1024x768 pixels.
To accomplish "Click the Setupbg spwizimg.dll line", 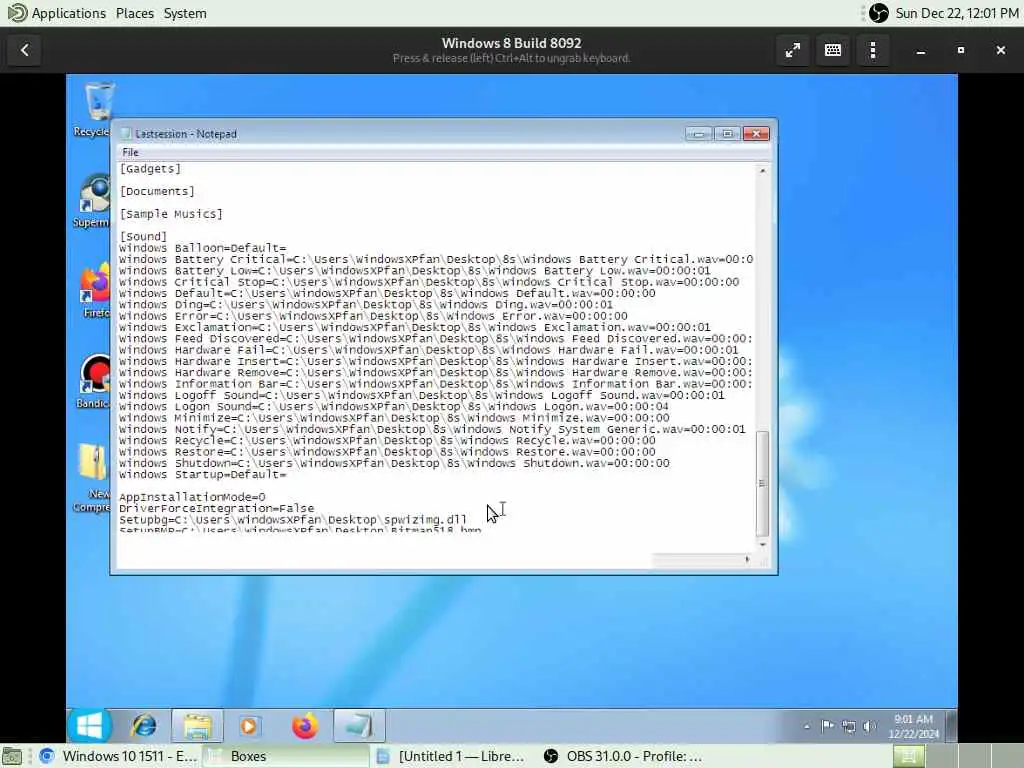I will pos(293,520).
